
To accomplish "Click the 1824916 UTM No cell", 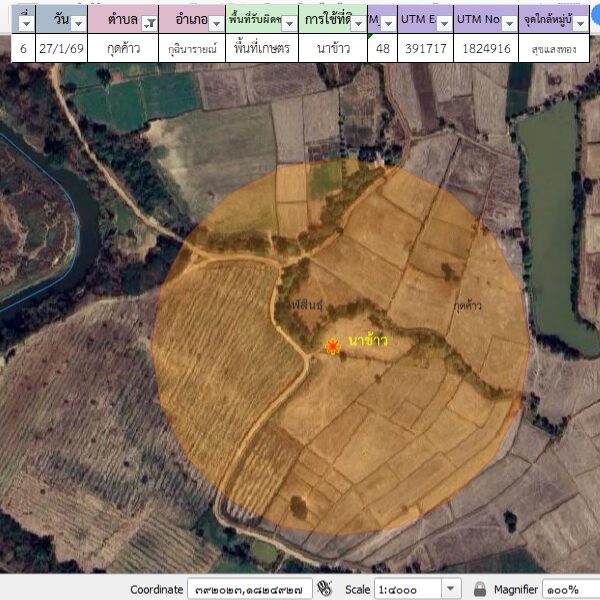I will tap(486, 48).
